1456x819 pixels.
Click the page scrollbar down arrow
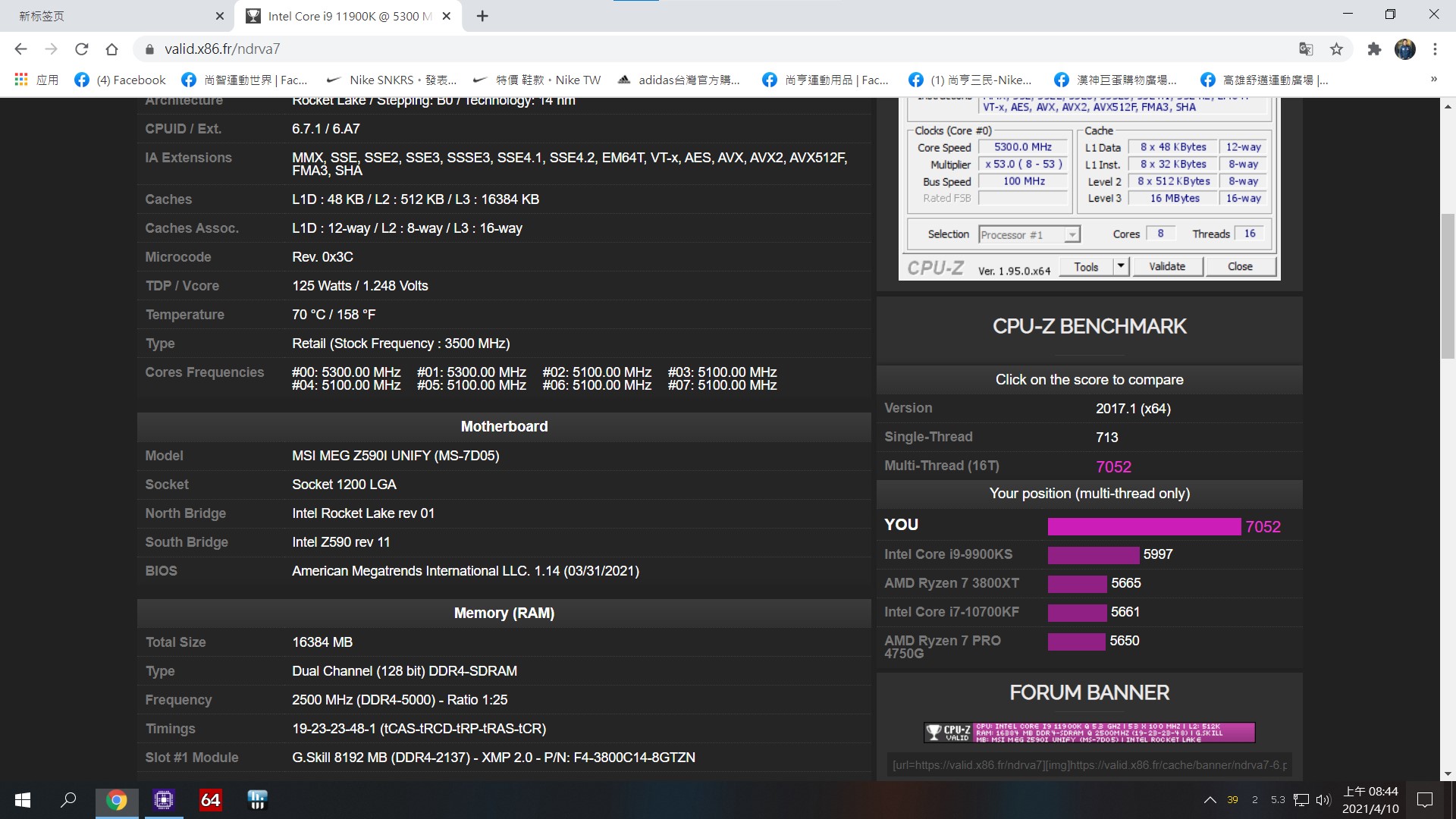[1448, 773]
